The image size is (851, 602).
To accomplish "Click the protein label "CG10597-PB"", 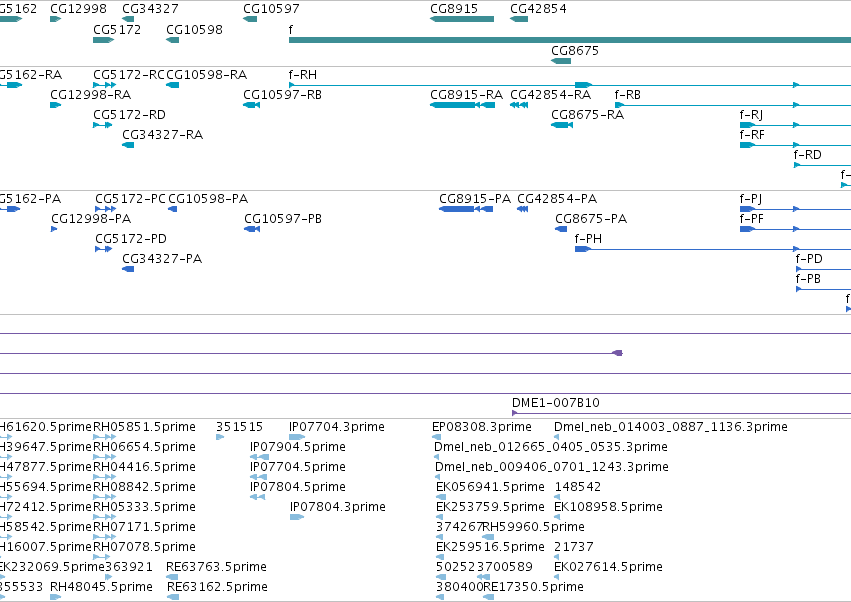I will [x=283, y=219].
